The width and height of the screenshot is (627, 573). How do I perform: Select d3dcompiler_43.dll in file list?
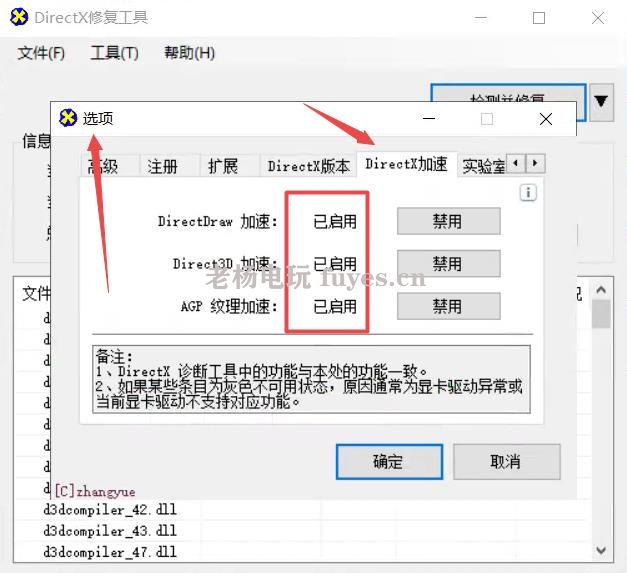point(110,531)
